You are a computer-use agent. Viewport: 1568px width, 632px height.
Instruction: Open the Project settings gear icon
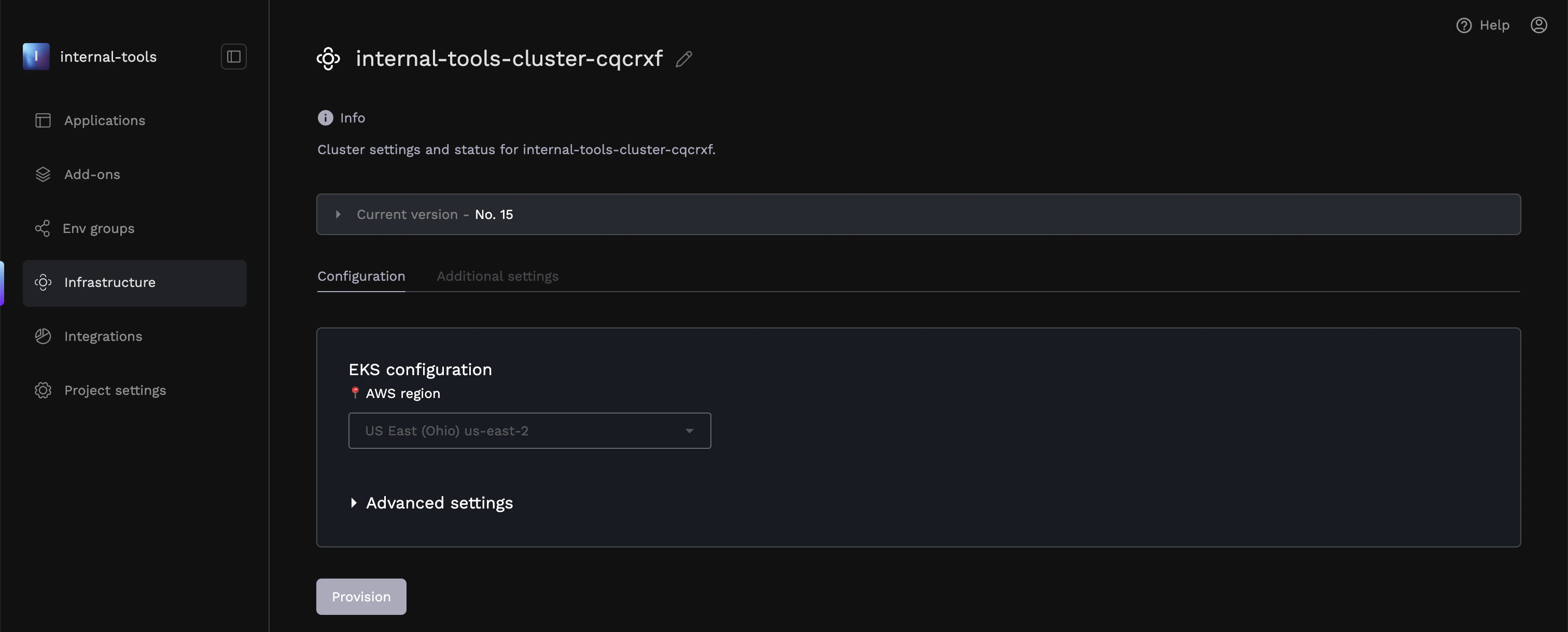point(43,390)
